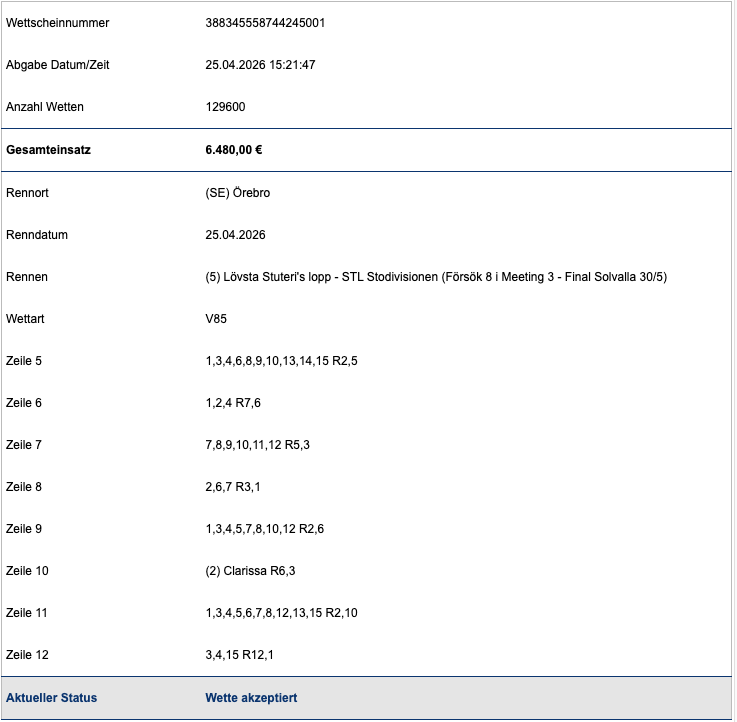Click the Aktueller Status label
This screenshot has height=722, width=737.
[51, 698]
